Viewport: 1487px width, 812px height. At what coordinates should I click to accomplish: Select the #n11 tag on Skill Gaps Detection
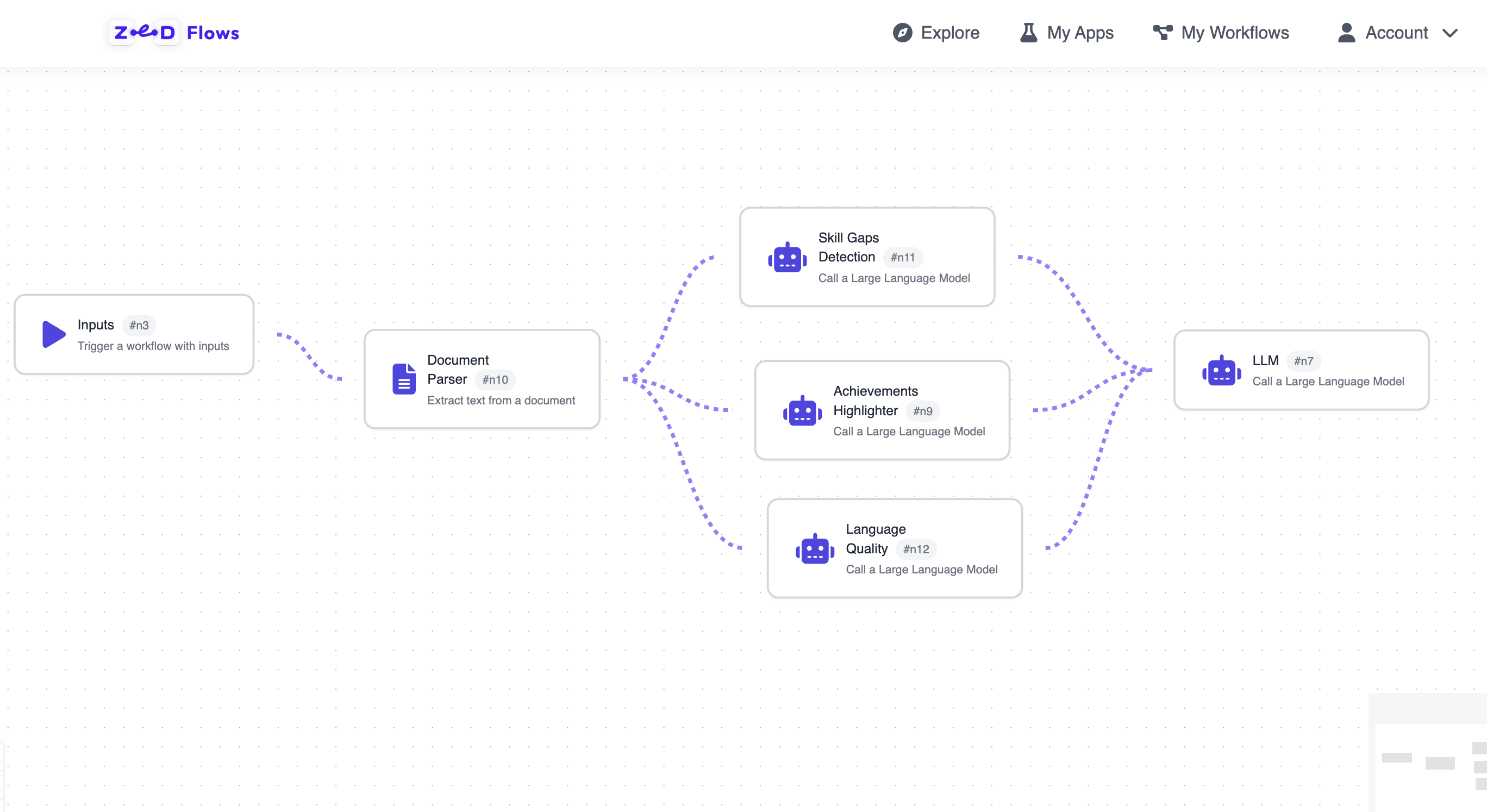click(902, 258)
